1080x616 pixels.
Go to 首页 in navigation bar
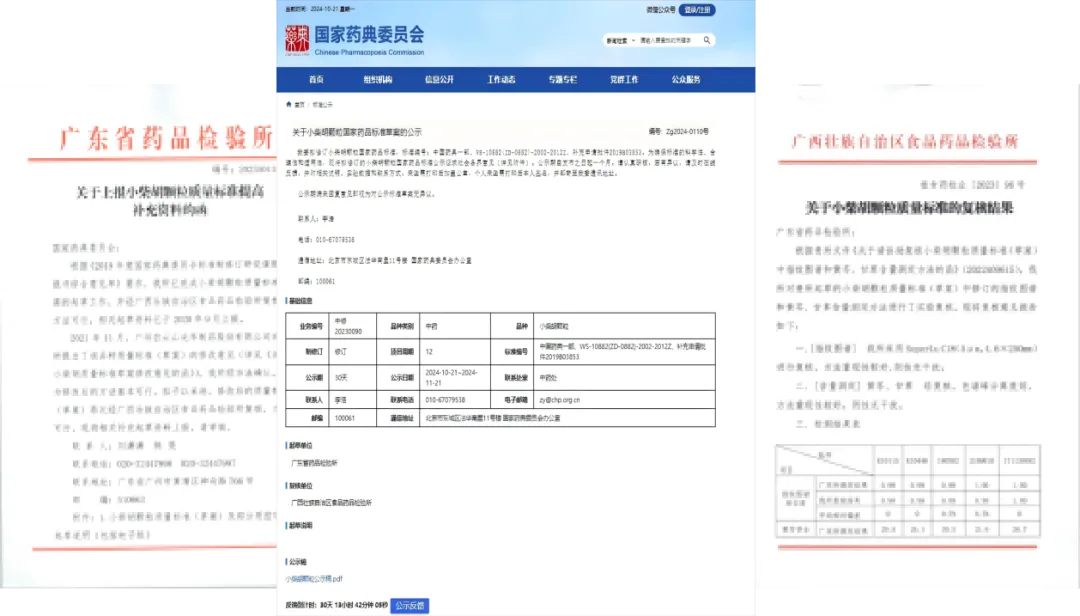316,80
